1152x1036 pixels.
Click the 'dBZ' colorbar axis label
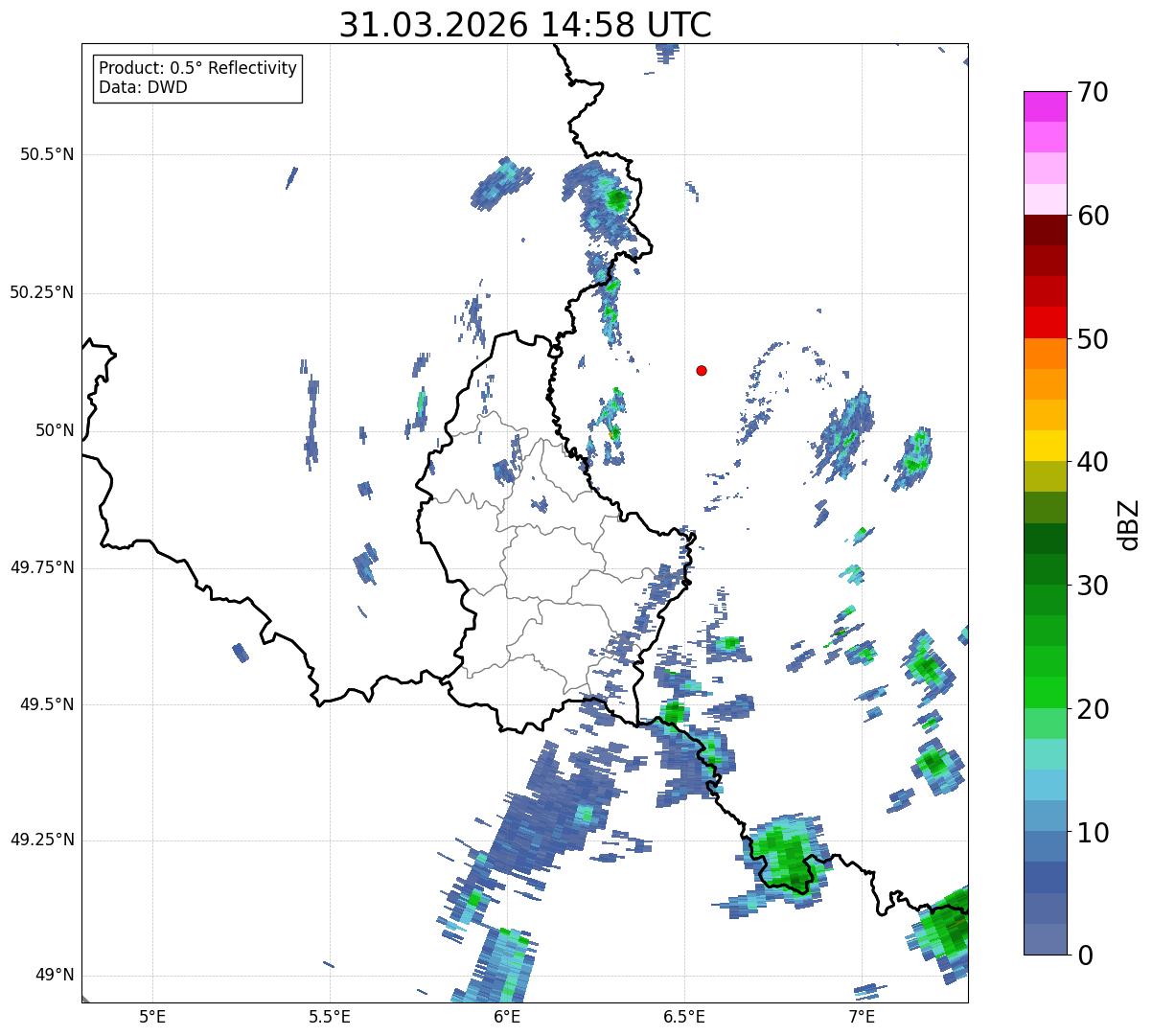[1130, 523]
